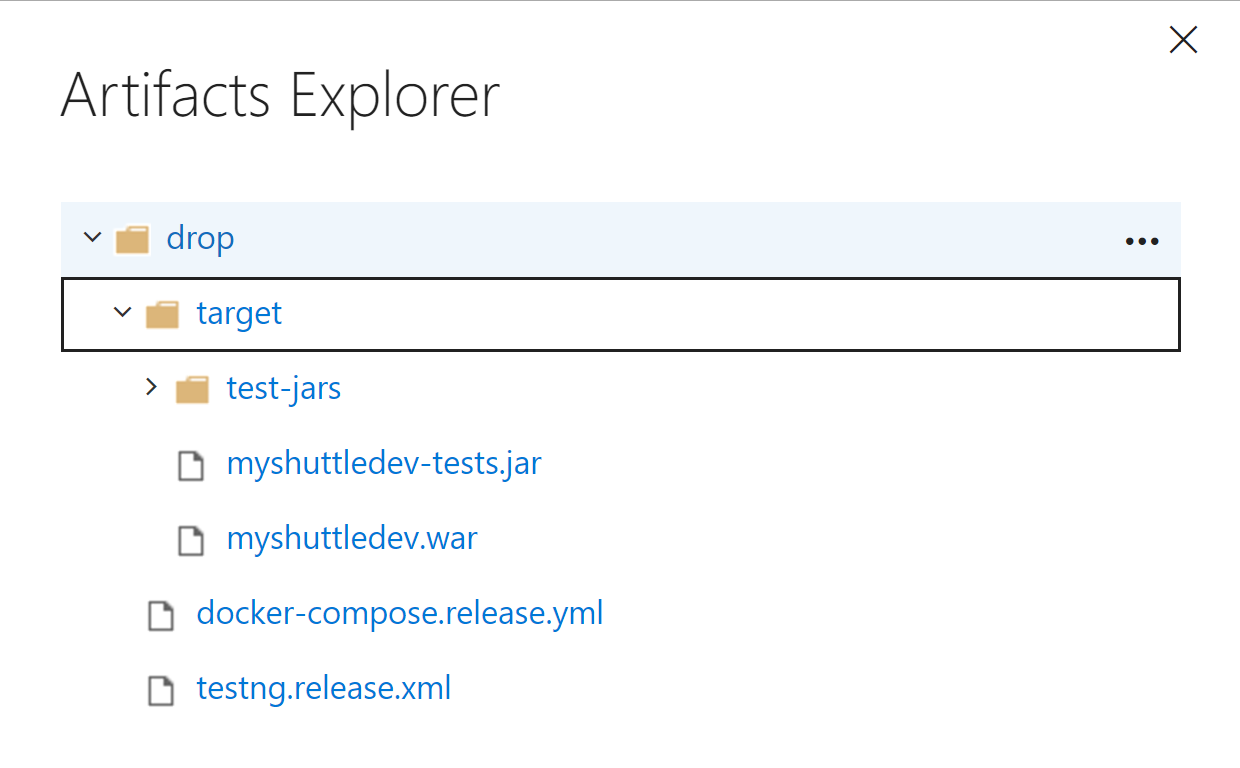Image resolution: width=1240 pixels, height=768 pixels.
Task: Click the target folder icon
Action: tap(162, 315)
